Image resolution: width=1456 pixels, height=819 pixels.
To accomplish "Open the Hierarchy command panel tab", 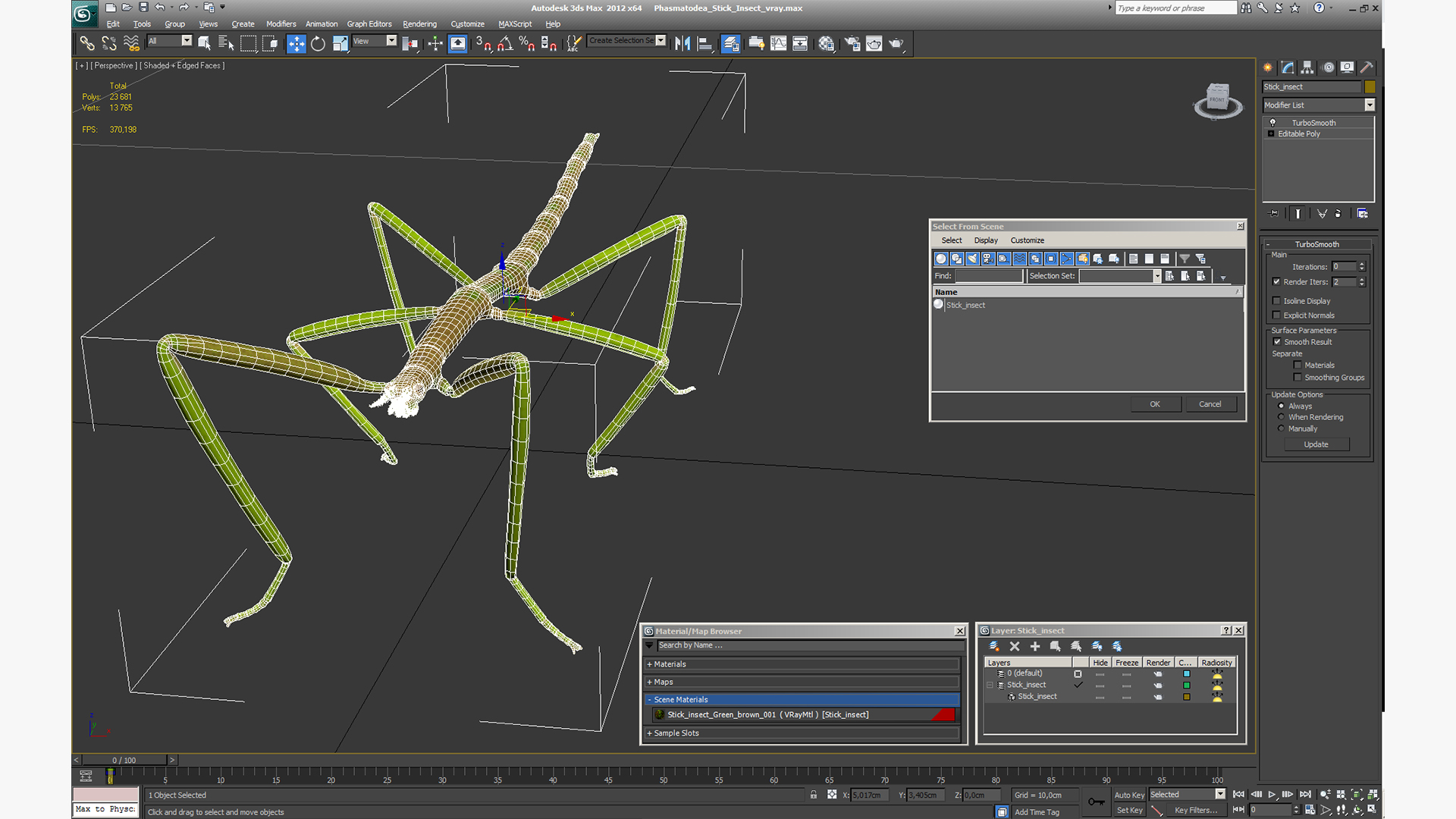I will tap(1307, 67).
